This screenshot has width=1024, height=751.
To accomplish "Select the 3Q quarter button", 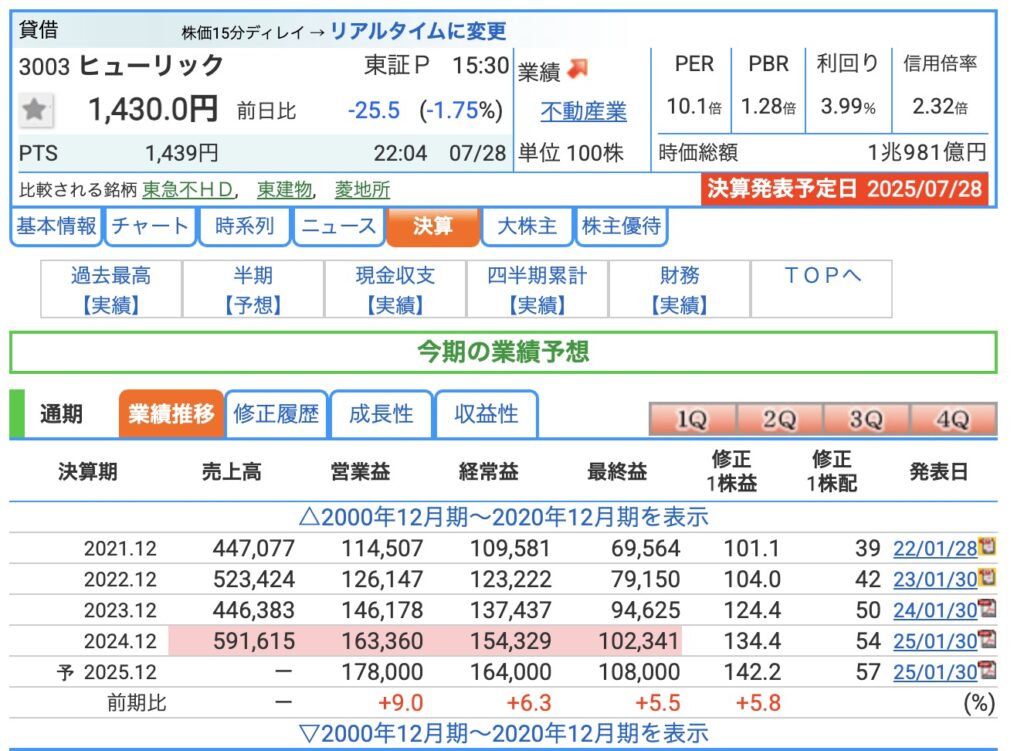I will [x=866, y=419].
